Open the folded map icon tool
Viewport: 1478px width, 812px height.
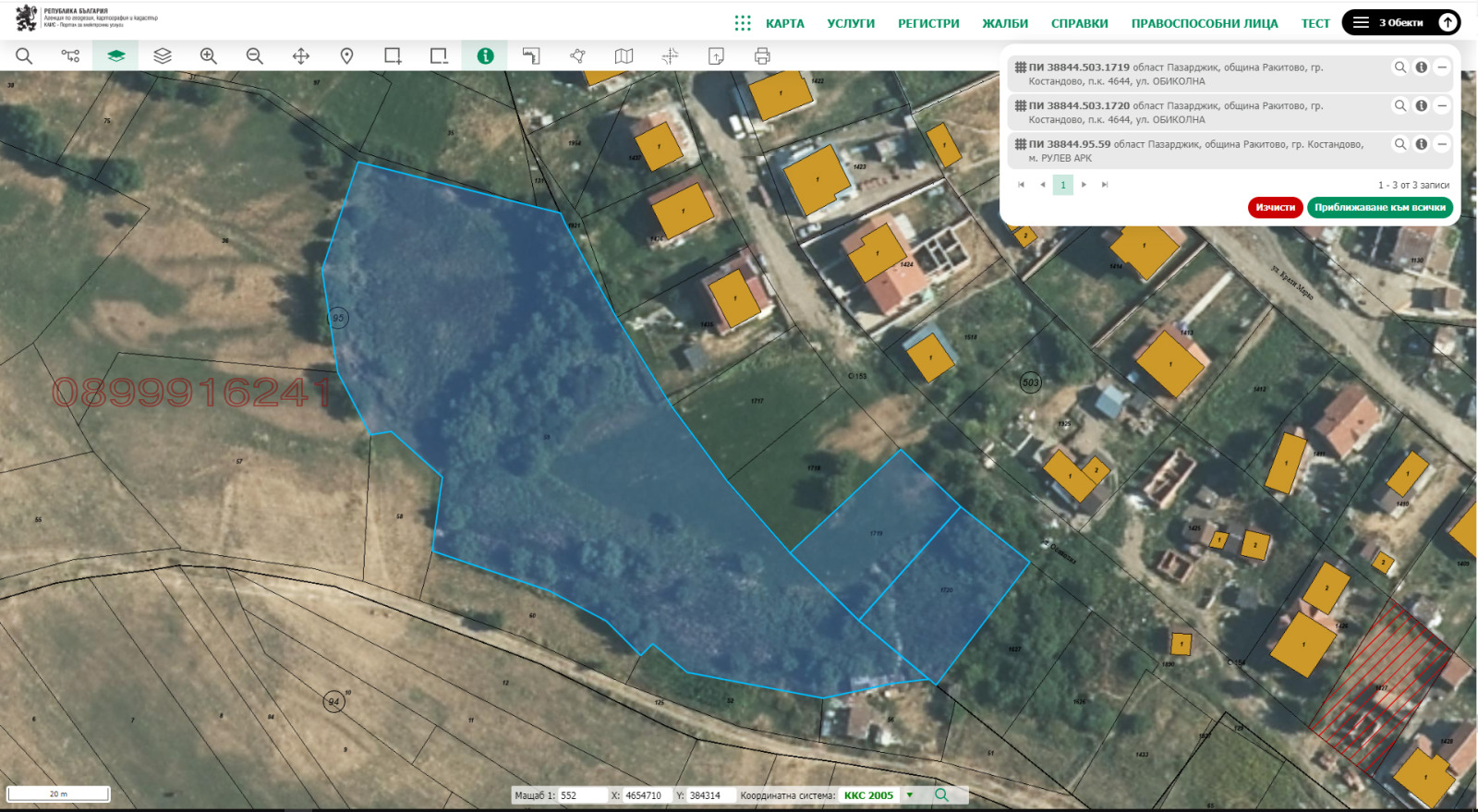pos(624,56)
